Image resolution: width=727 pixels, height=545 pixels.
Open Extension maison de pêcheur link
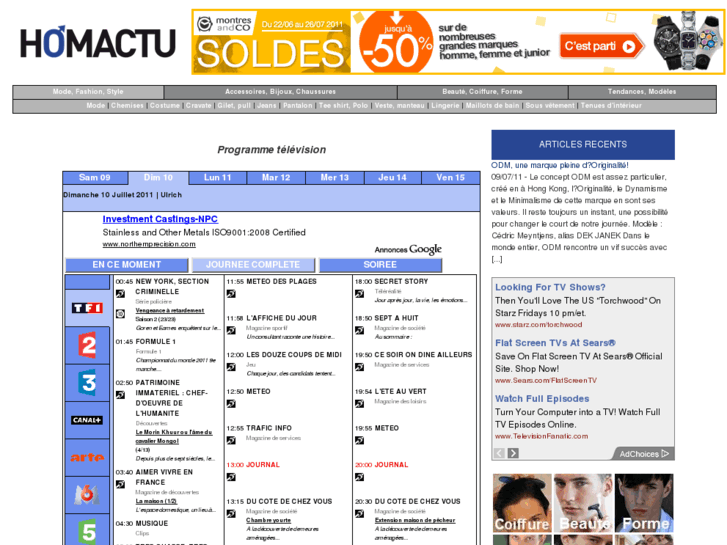pyautogui.click(x=415, y=520)
